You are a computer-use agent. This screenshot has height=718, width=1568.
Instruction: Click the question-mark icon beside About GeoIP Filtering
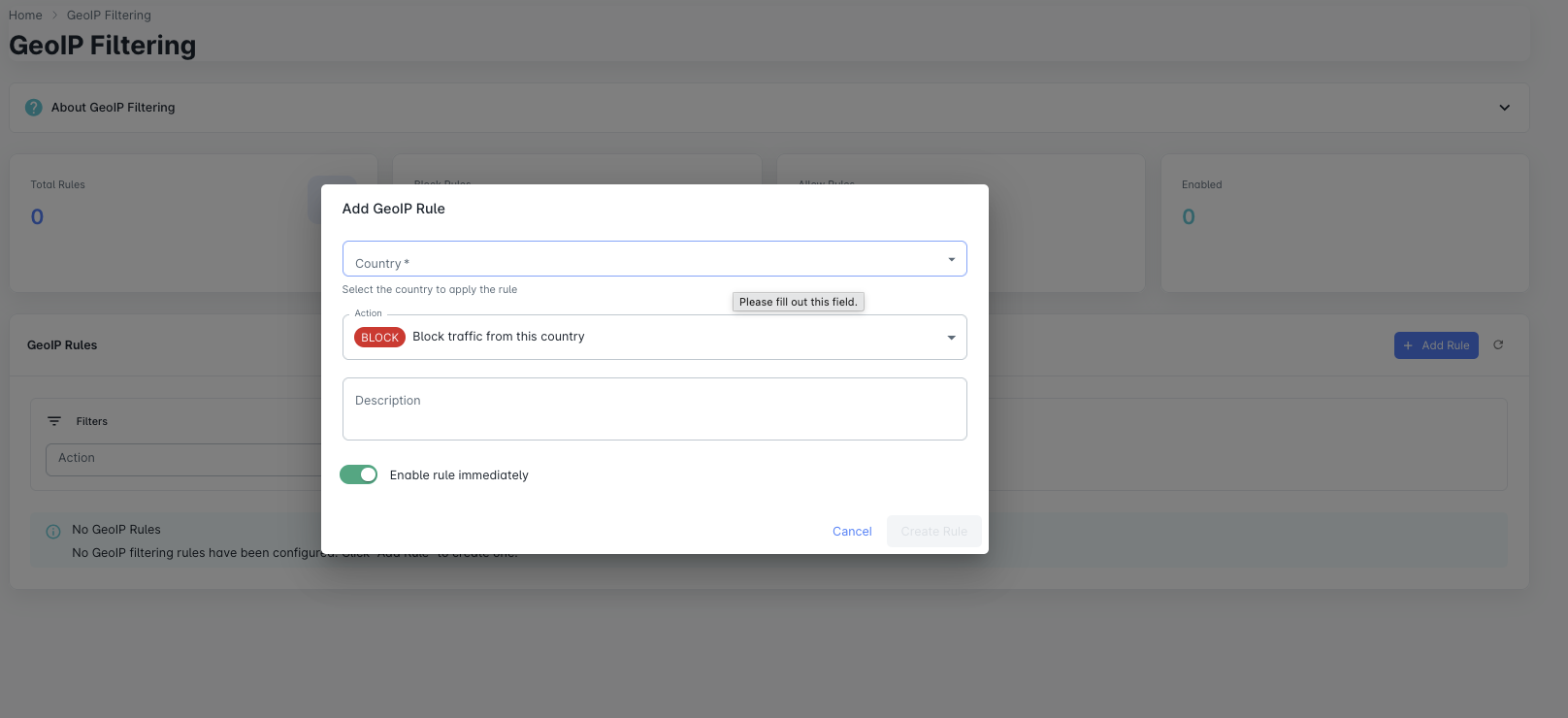pyautogui.click(x=34, y=108)
